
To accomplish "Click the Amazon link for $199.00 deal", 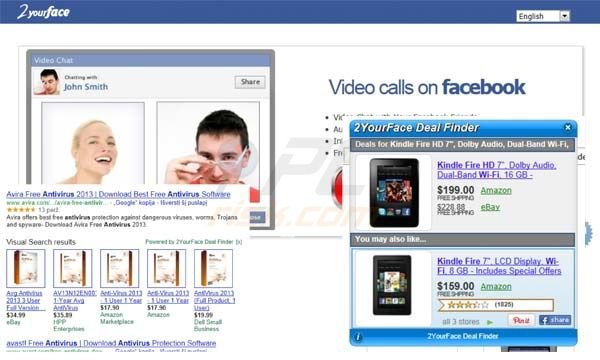I will pos(496,190).
